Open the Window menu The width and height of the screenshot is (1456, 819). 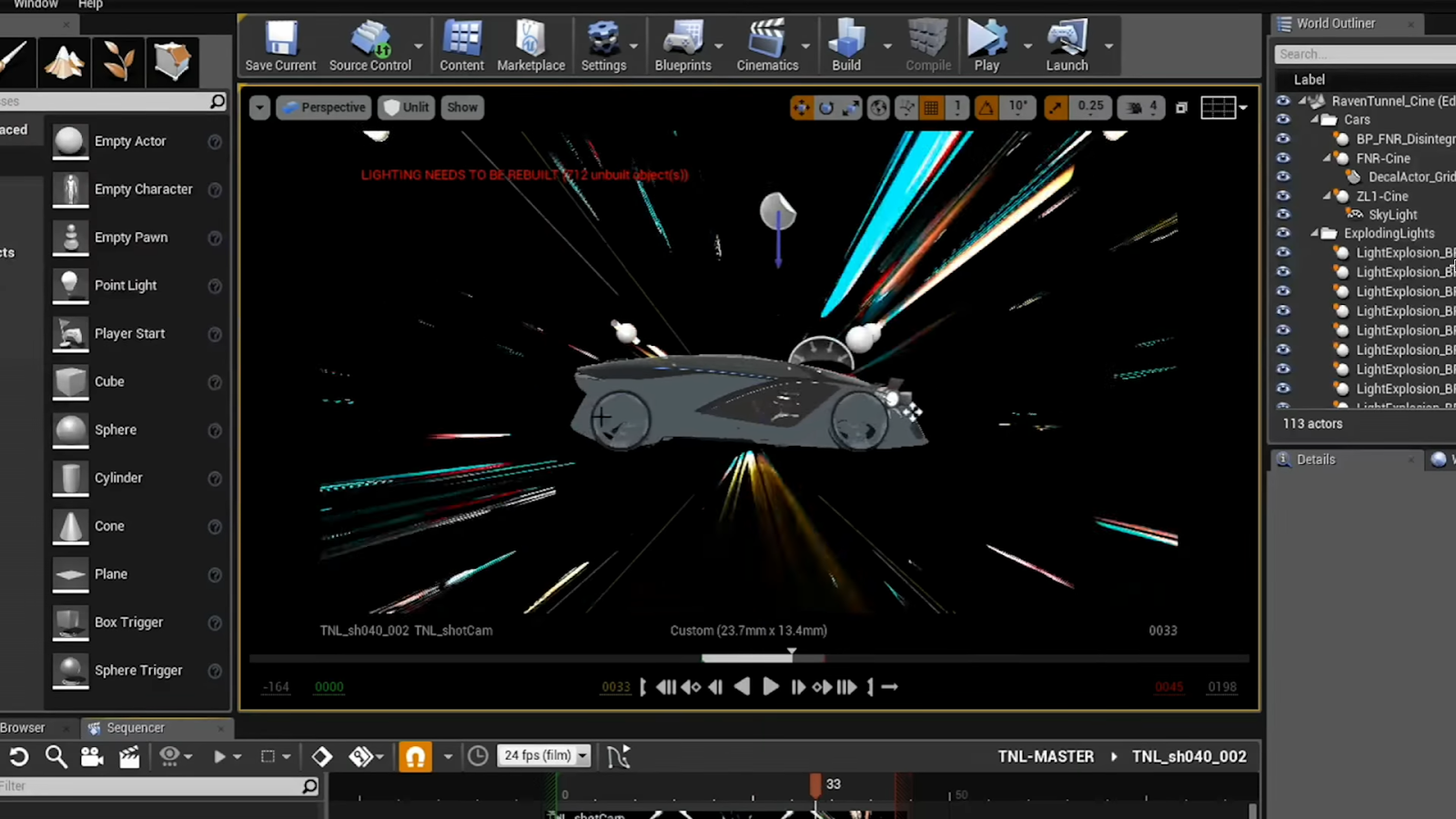pyautogui.click(x=35, y=5)
